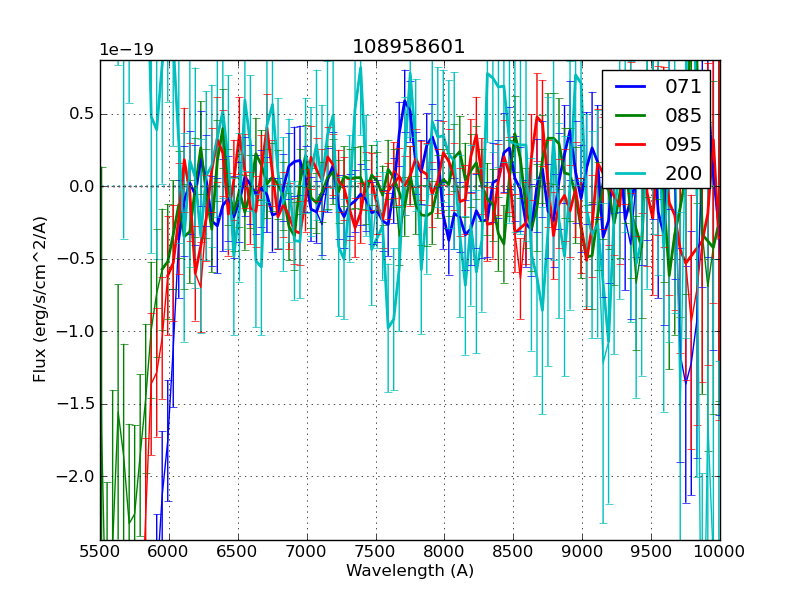Click the 10000 x-axis tick label

tap(720, 551)
